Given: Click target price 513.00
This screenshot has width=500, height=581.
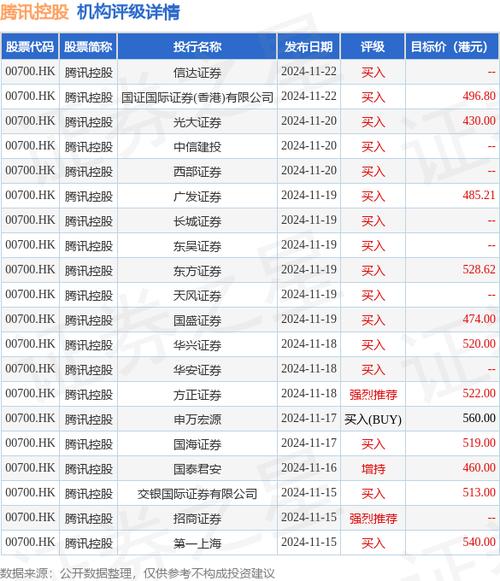Looking at the screenshot, I should coord(479,492).
